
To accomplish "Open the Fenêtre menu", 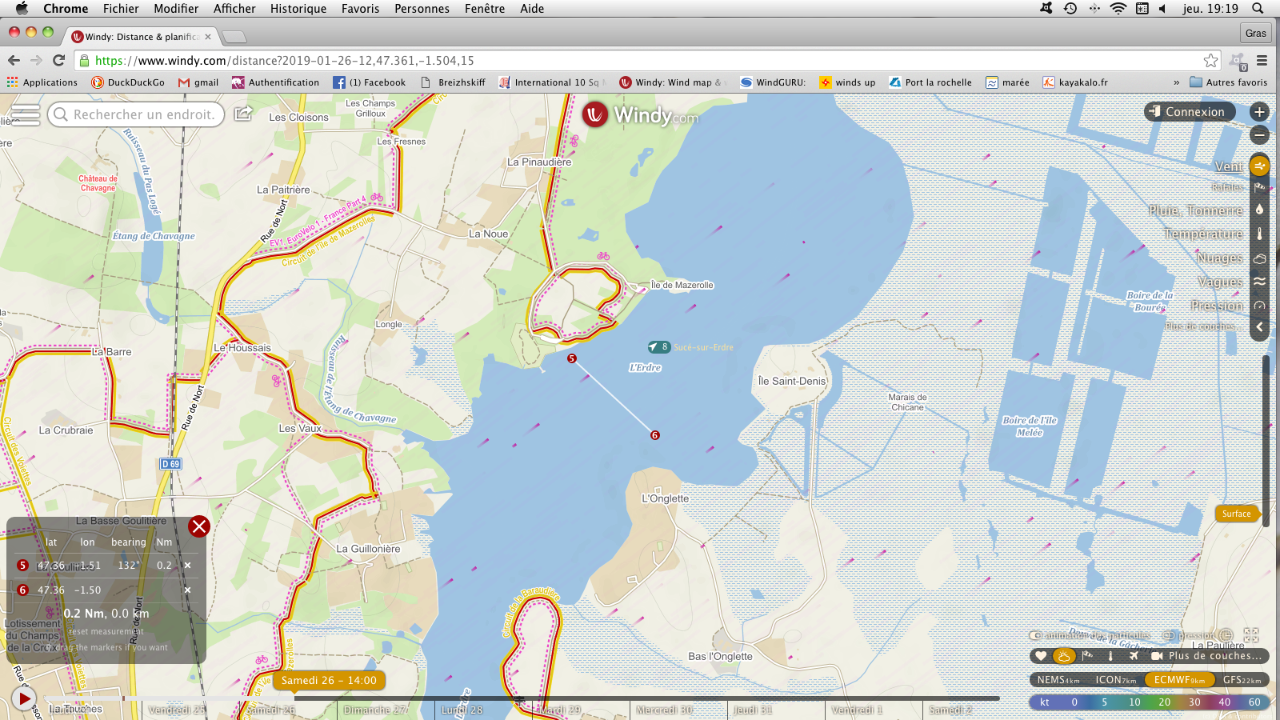I will coord(484,8).
